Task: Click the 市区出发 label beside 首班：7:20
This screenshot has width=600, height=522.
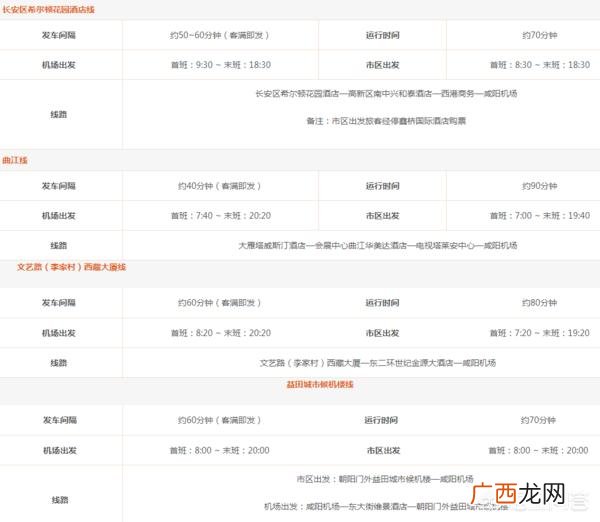Action: [383, 333]
